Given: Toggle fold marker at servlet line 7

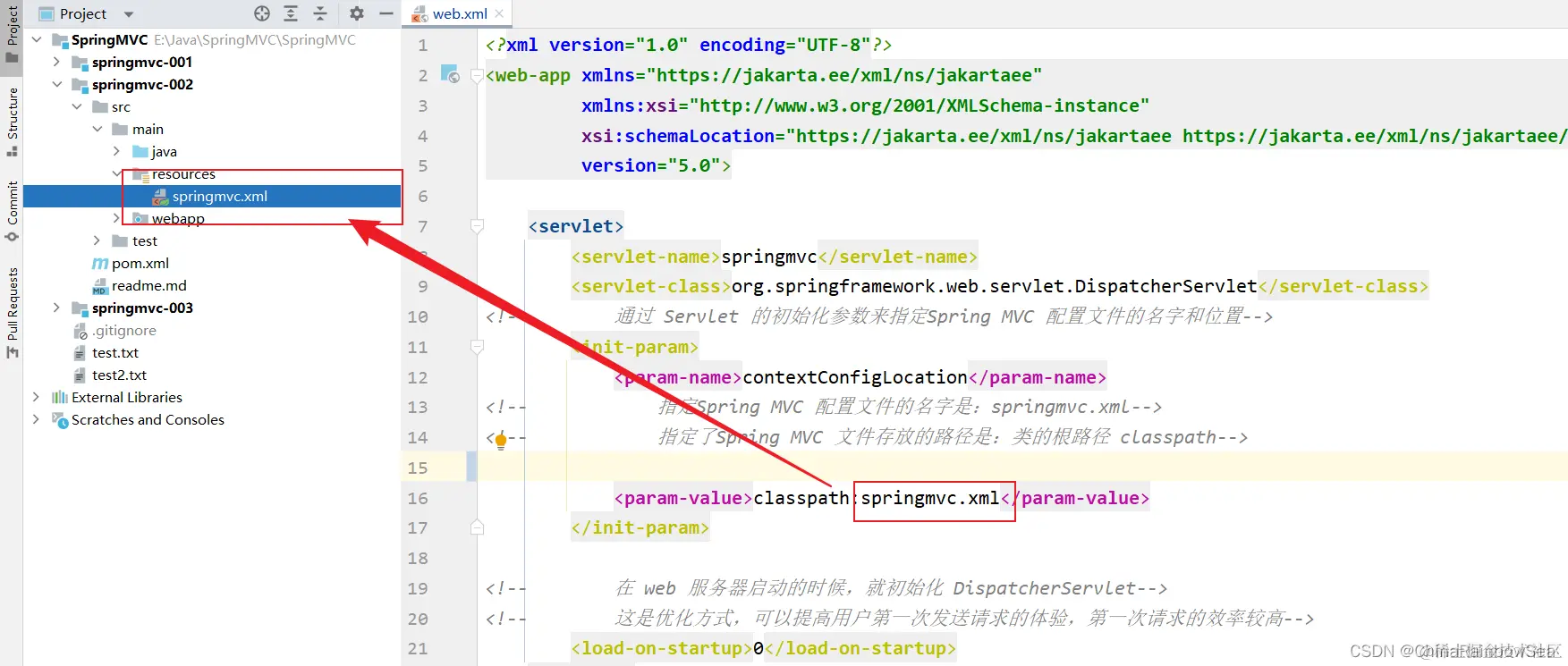Looking at the screenshot, I should 477,226.
